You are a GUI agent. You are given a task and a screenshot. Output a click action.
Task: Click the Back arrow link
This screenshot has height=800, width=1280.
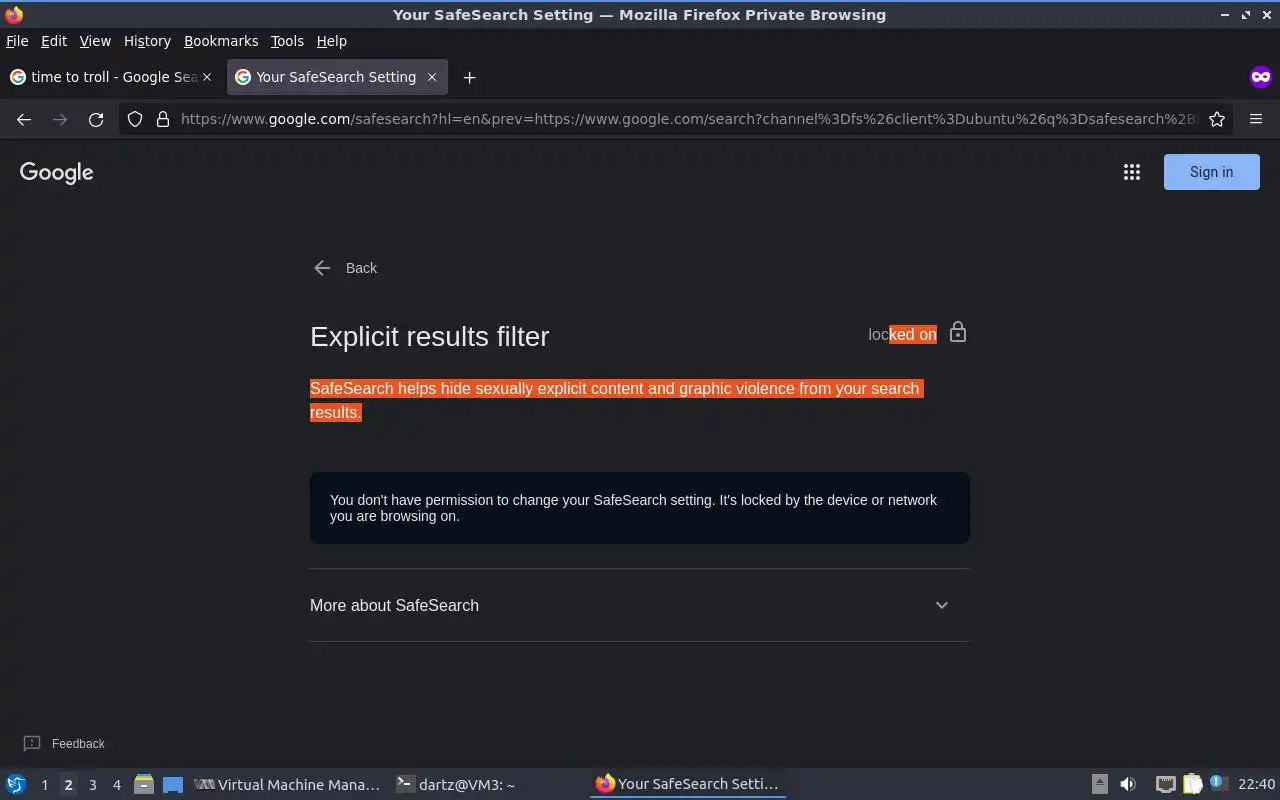pyautogui.click(x=345, y=268)
